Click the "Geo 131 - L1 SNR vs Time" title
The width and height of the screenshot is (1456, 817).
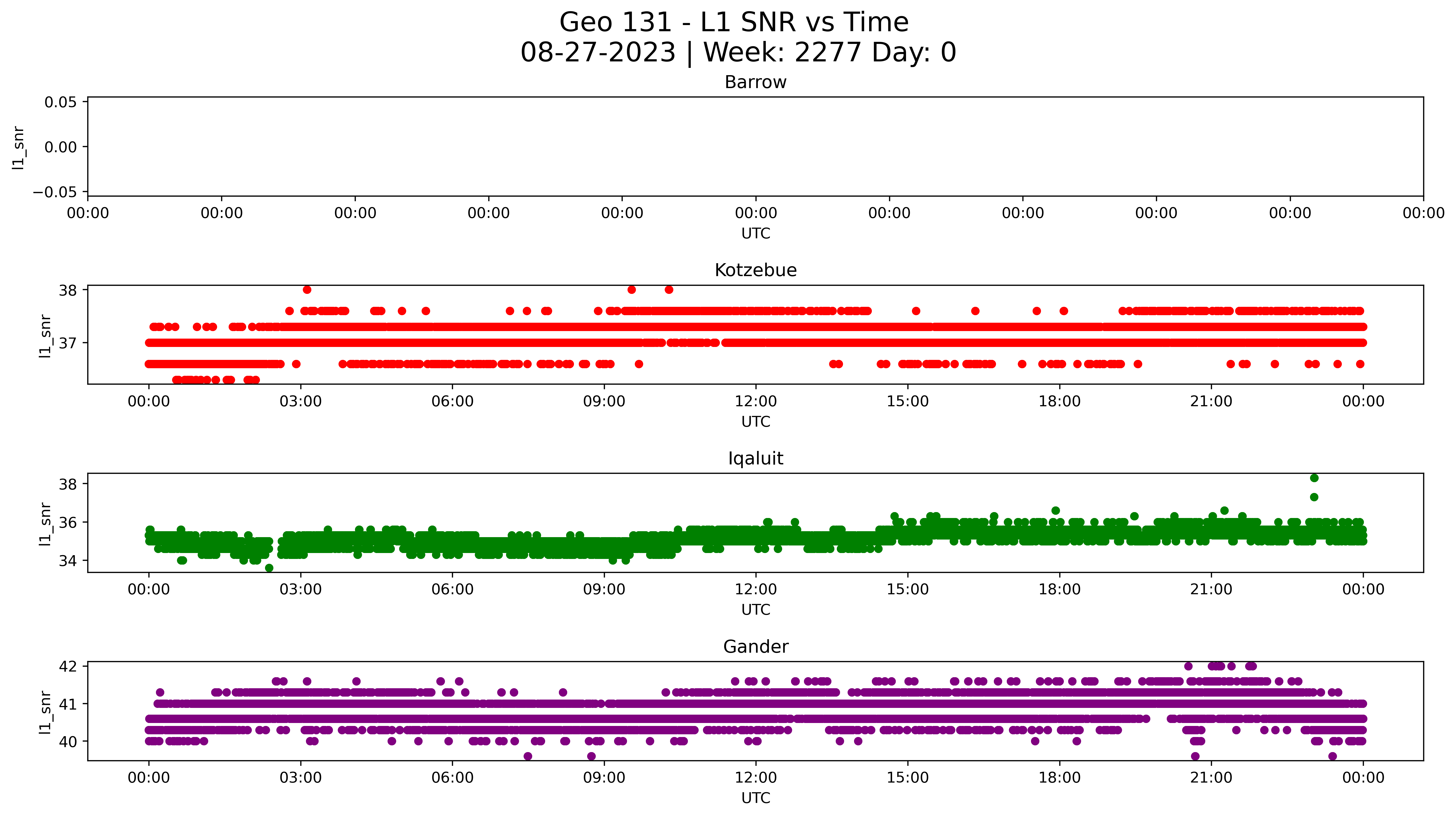click(734, 23)
